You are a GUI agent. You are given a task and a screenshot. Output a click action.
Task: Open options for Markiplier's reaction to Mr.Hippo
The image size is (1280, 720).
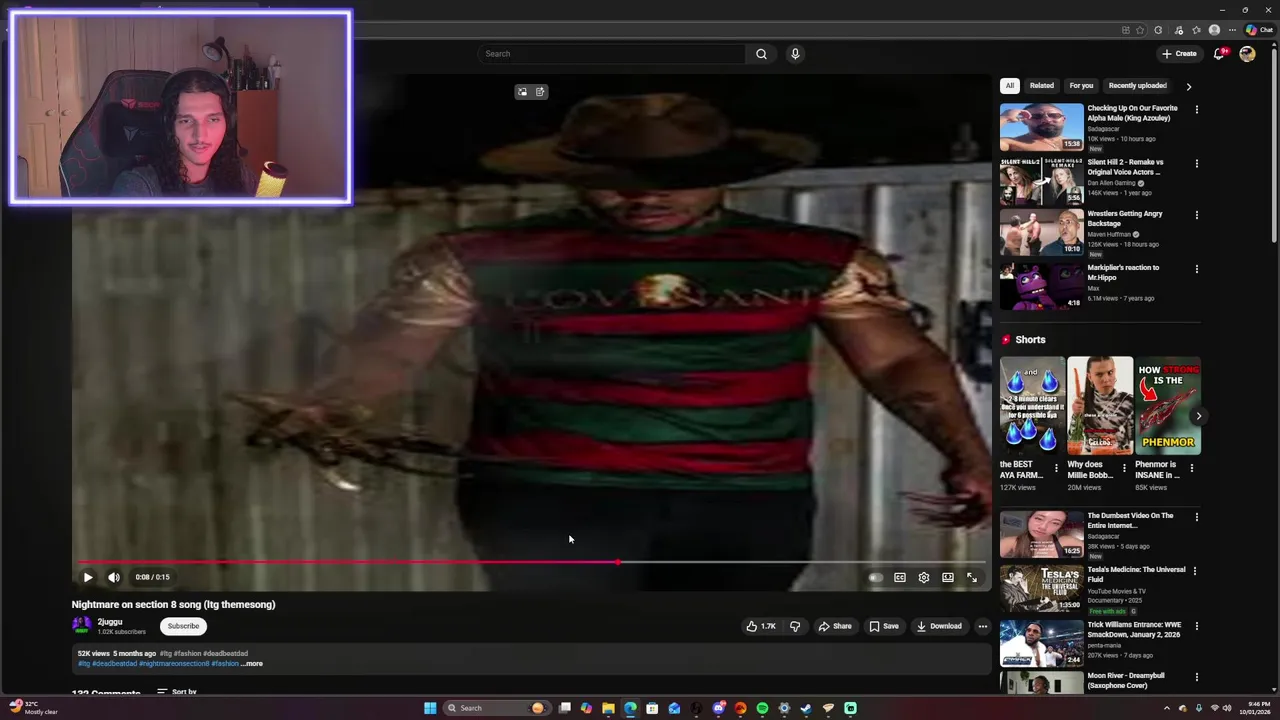[x=1197, y=269]
